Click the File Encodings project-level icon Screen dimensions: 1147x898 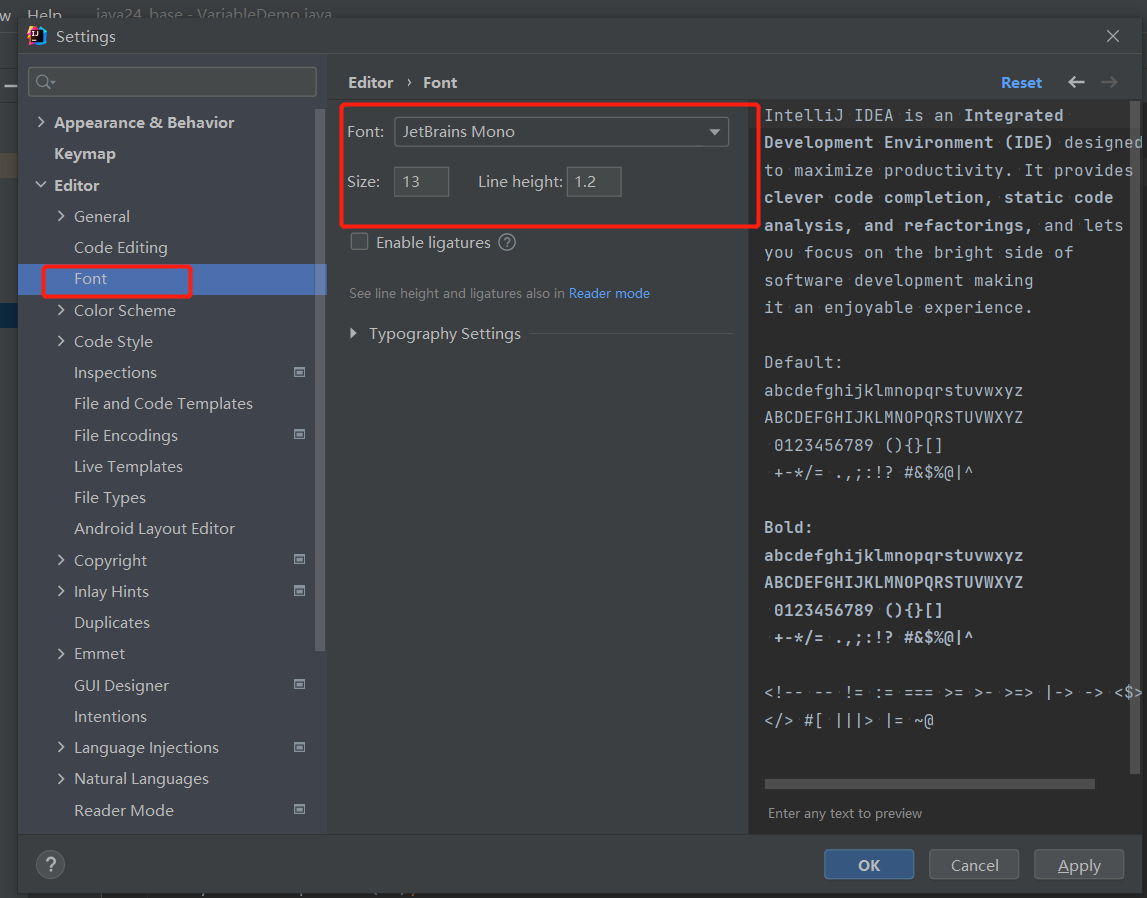click(x=299, y=435)
